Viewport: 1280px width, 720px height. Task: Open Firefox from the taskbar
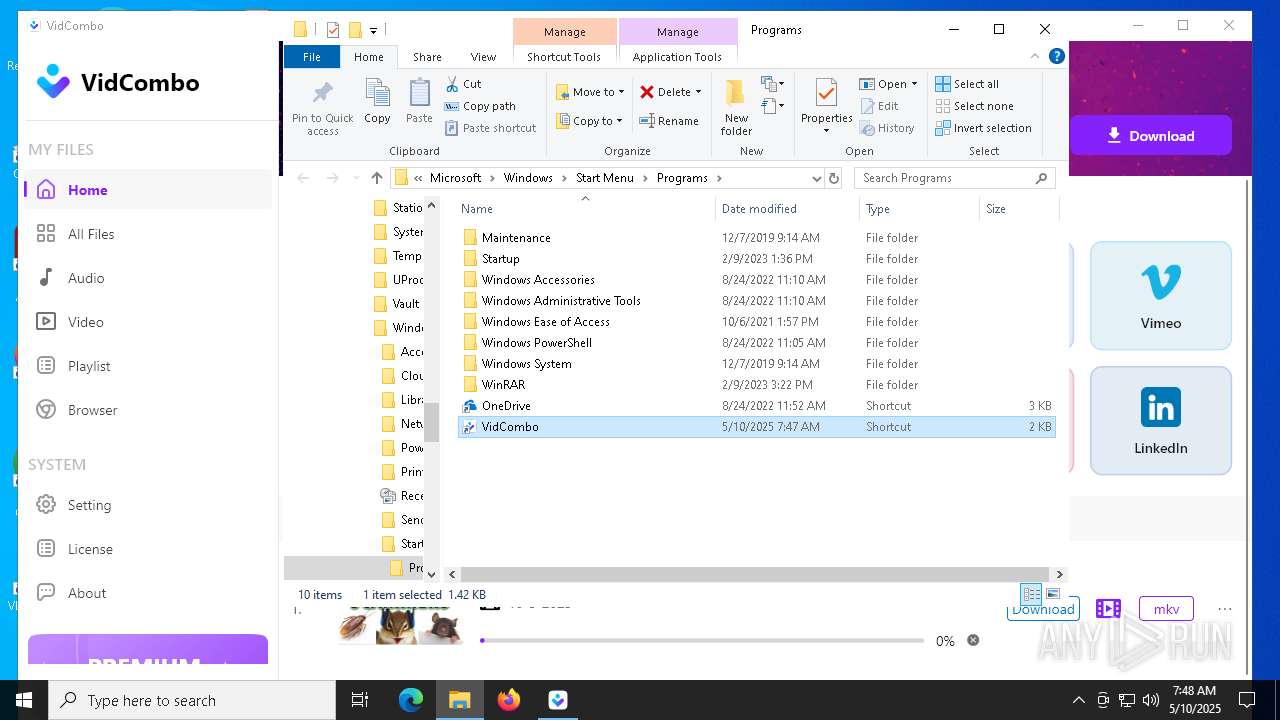click(509, 700)
